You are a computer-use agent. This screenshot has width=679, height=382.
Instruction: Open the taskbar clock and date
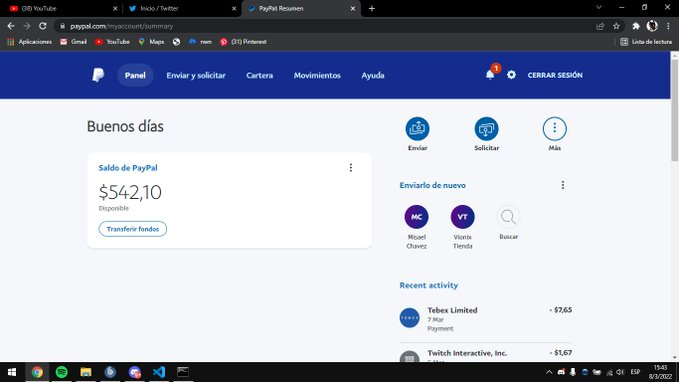[660, 372]
